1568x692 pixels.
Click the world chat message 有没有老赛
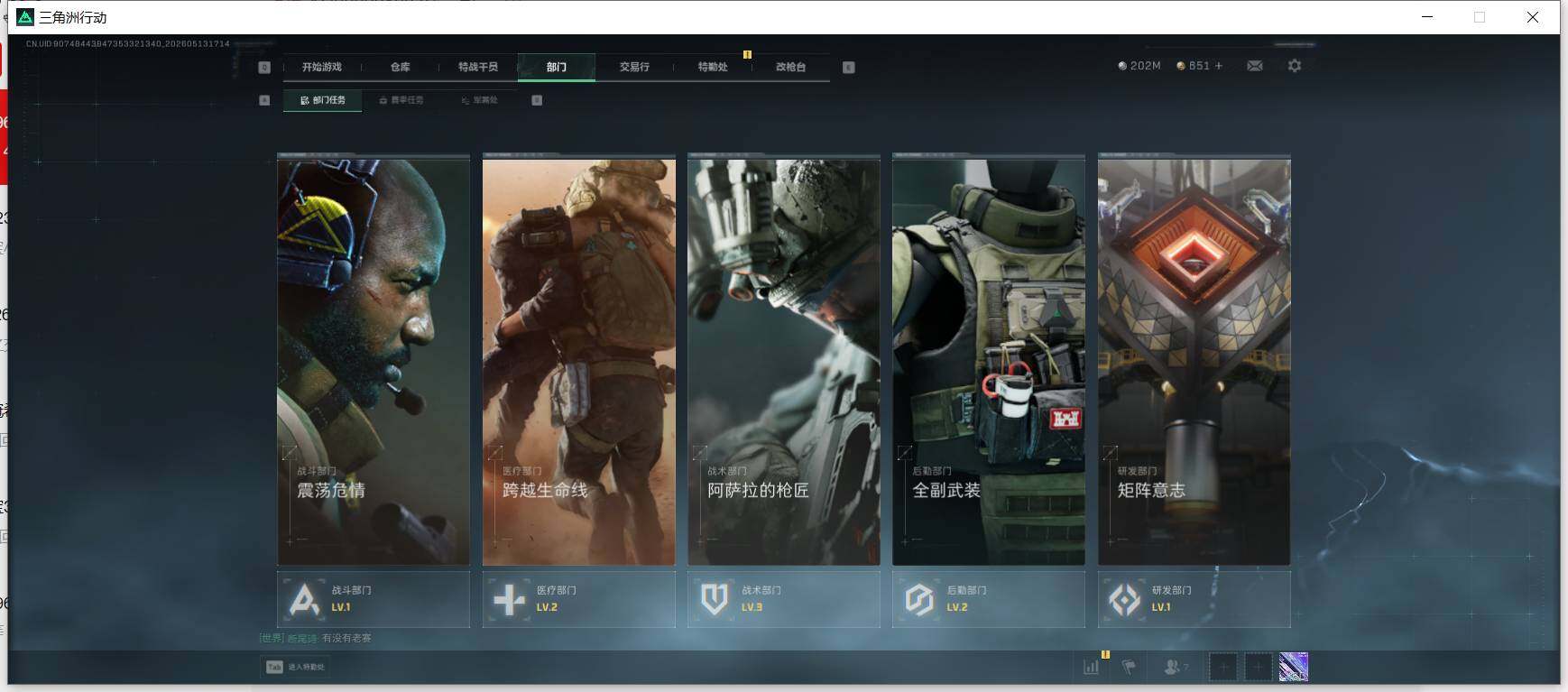[346, 638]
